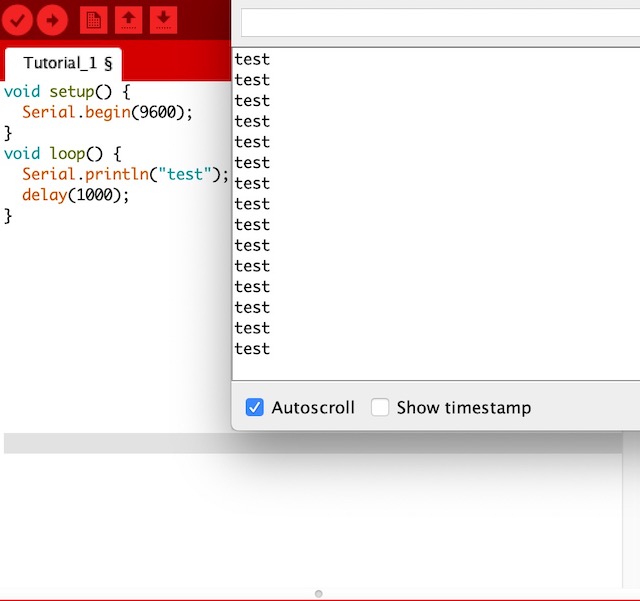
Task: Enable the Show timestamp checkbox
Action: pos(380,407)
